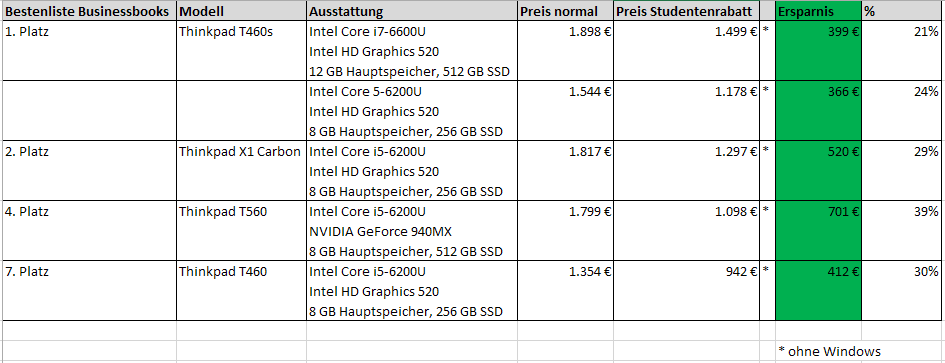Select the Thinkpad X1 Carbon cell
This screenshot has height=363, width=945.
pos(242,151)
